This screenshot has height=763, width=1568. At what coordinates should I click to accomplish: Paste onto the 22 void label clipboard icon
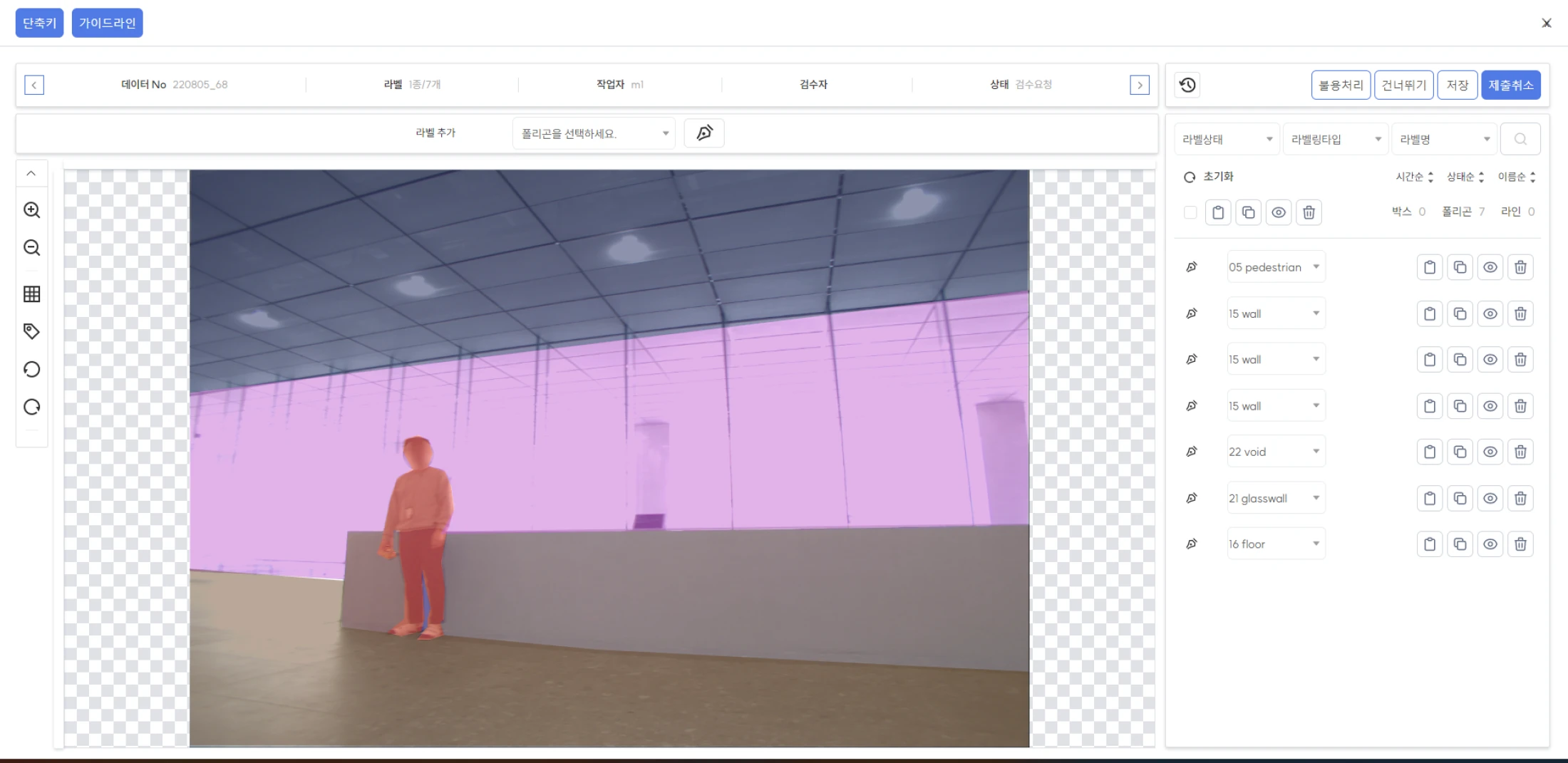coord(1430,452)
